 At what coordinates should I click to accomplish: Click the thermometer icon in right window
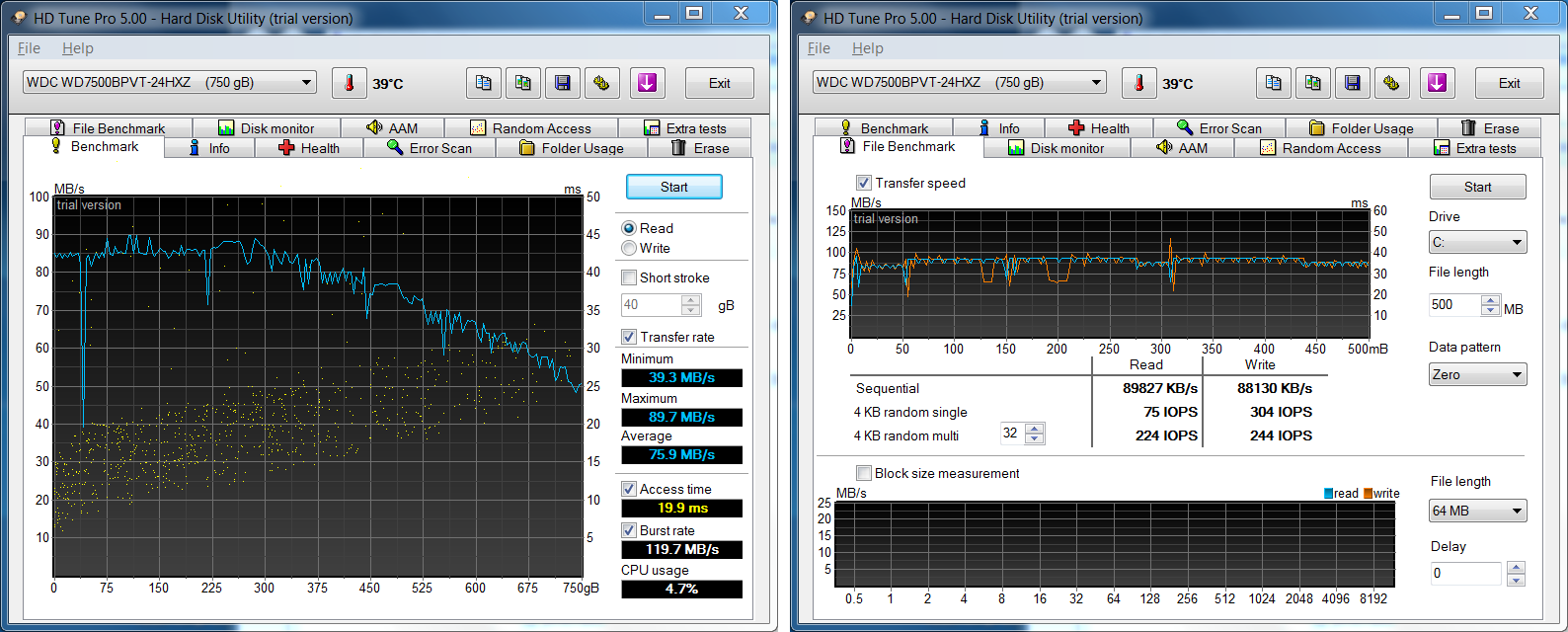pyautogui.click(x=1138, y=83)
